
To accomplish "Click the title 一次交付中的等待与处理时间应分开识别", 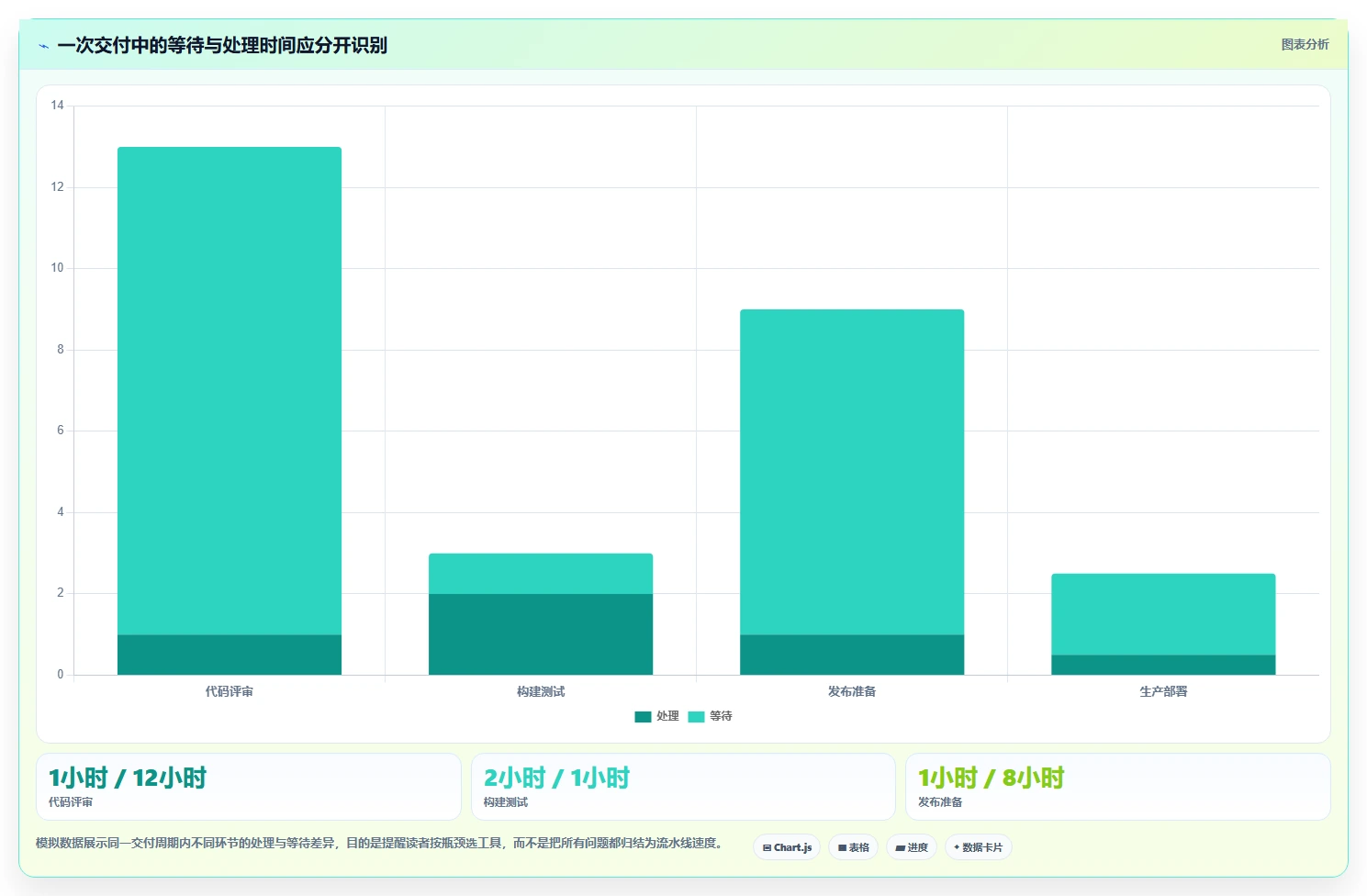I will pyautogui.click(x=222, y=45).
